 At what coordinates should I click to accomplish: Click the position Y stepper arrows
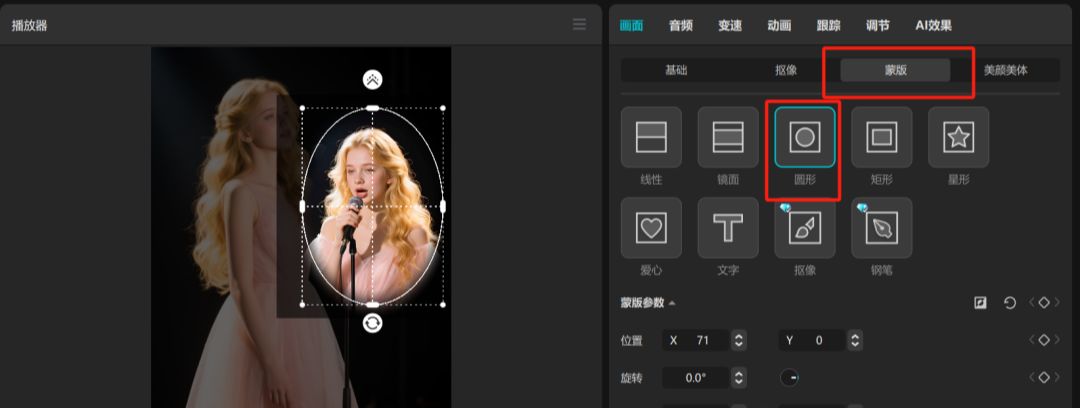coord(855,340)
